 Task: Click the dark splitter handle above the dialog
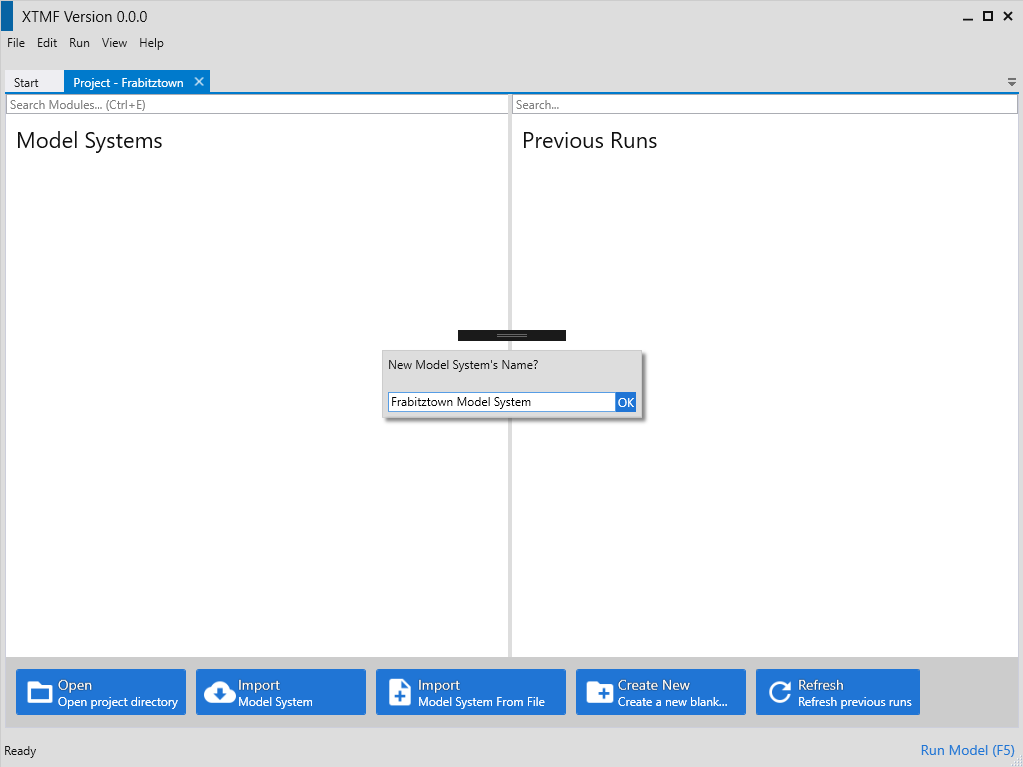pyautogui.click(x=512, y=335)
